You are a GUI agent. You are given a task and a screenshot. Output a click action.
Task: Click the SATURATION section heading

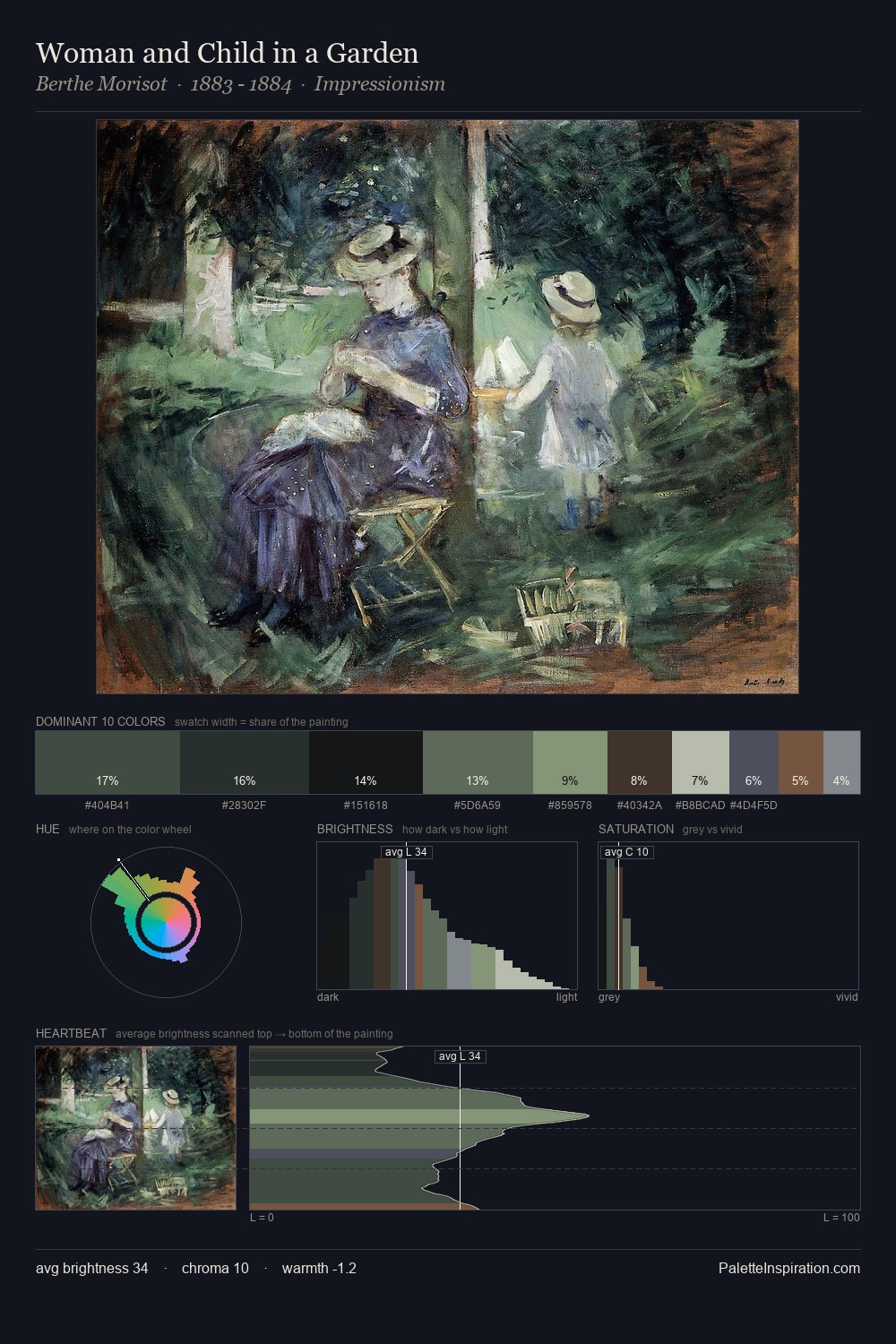click(x=636, y=829)
